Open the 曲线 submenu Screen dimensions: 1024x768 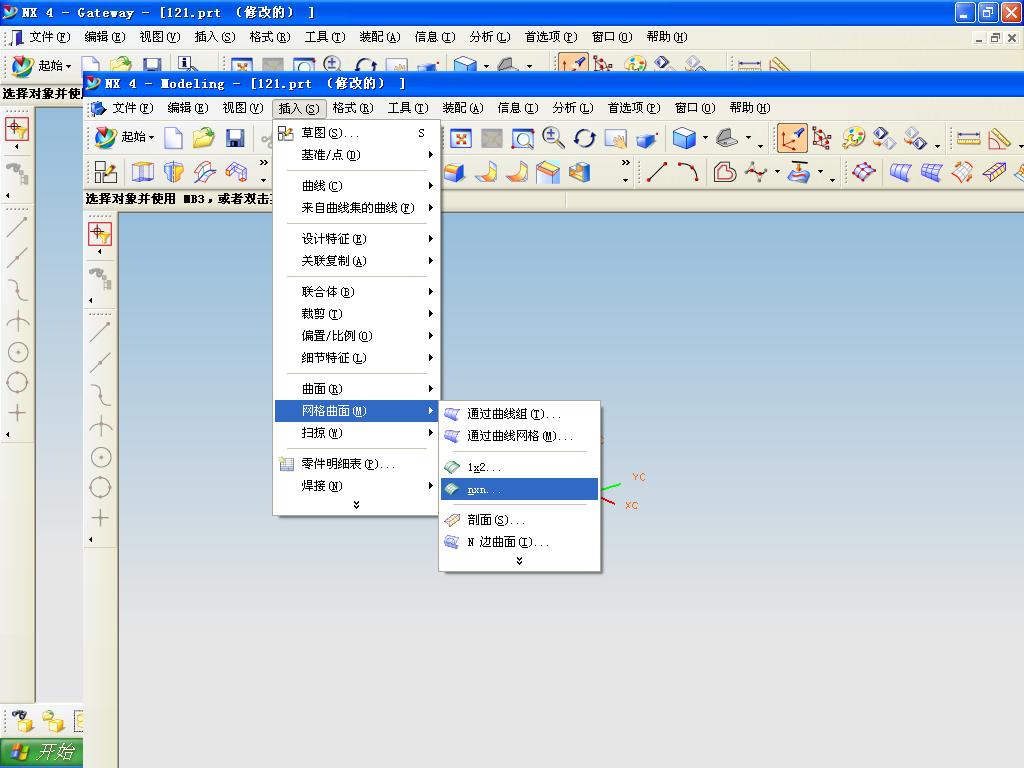[357, 186]
